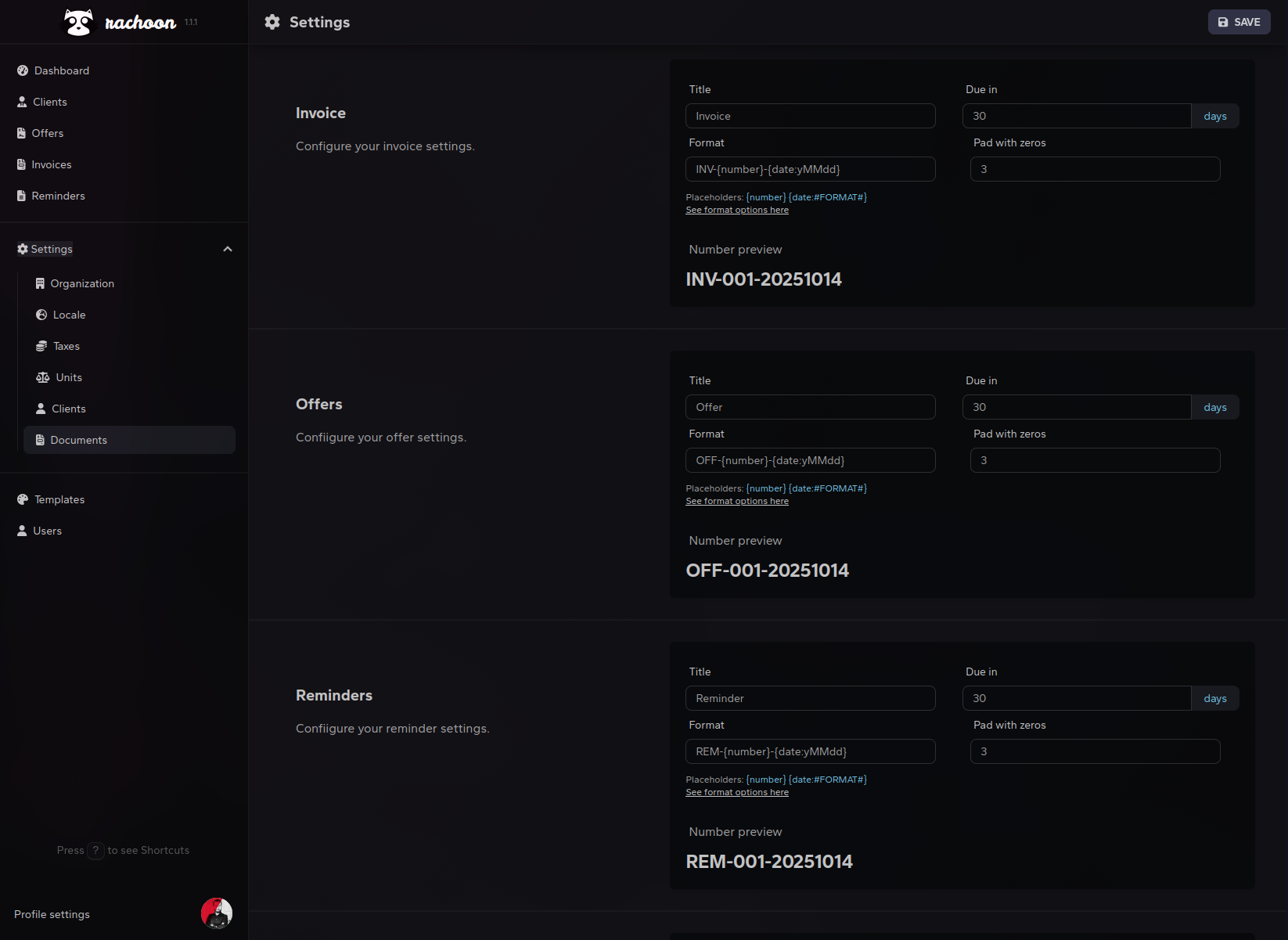
Task: Go to Reminders in sidebar
Action: click(58, 196)
